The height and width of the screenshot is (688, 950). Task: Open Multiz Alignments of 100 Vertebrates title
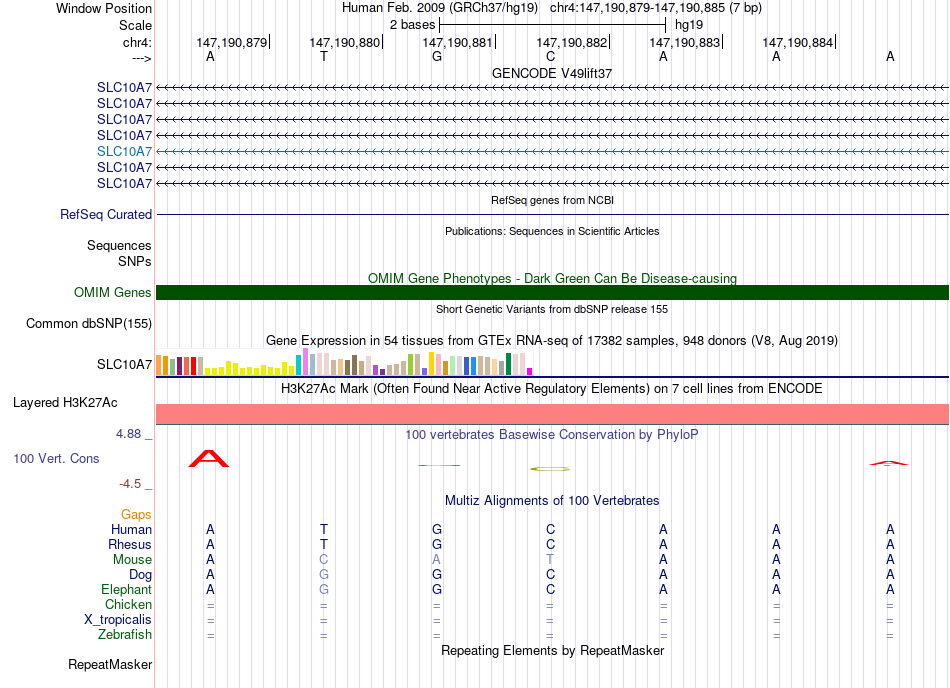click(552, 500)
